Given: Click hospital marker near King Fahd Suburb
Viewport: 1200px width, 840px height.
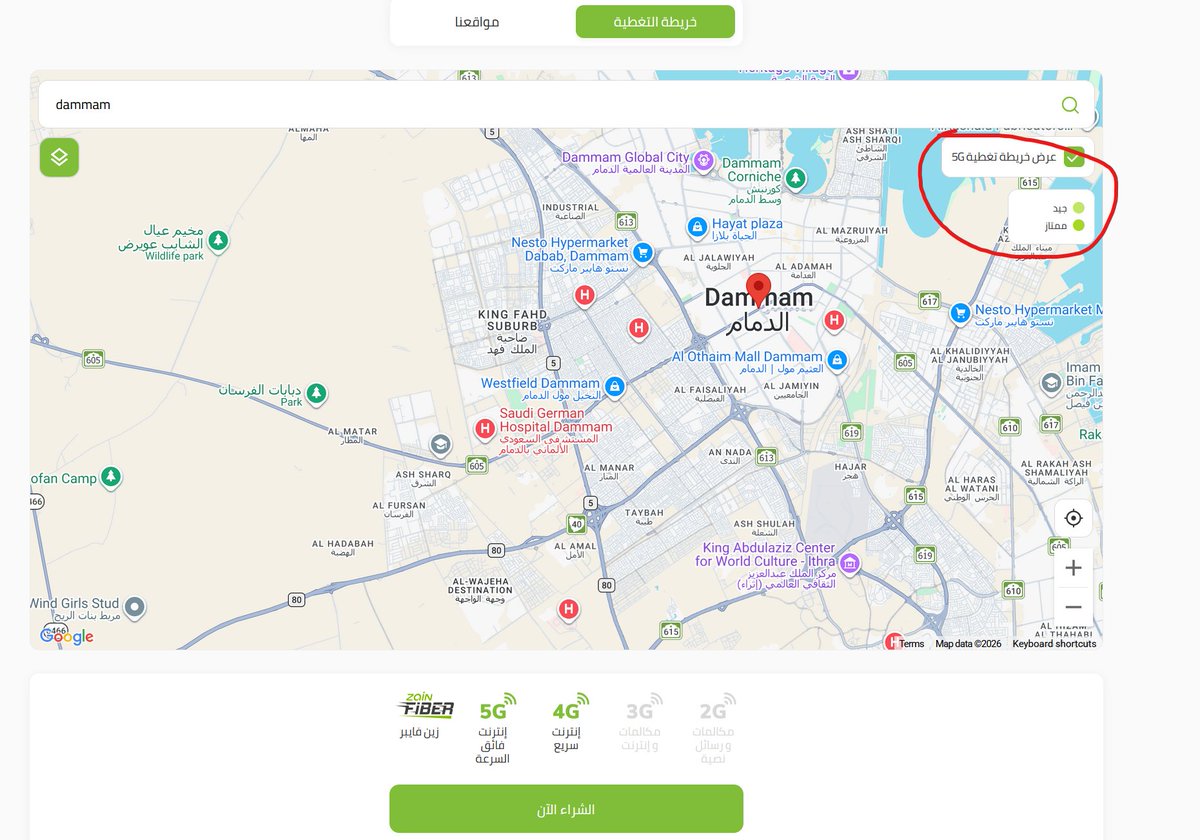Looking at the screenshot, I should [585, 295].
